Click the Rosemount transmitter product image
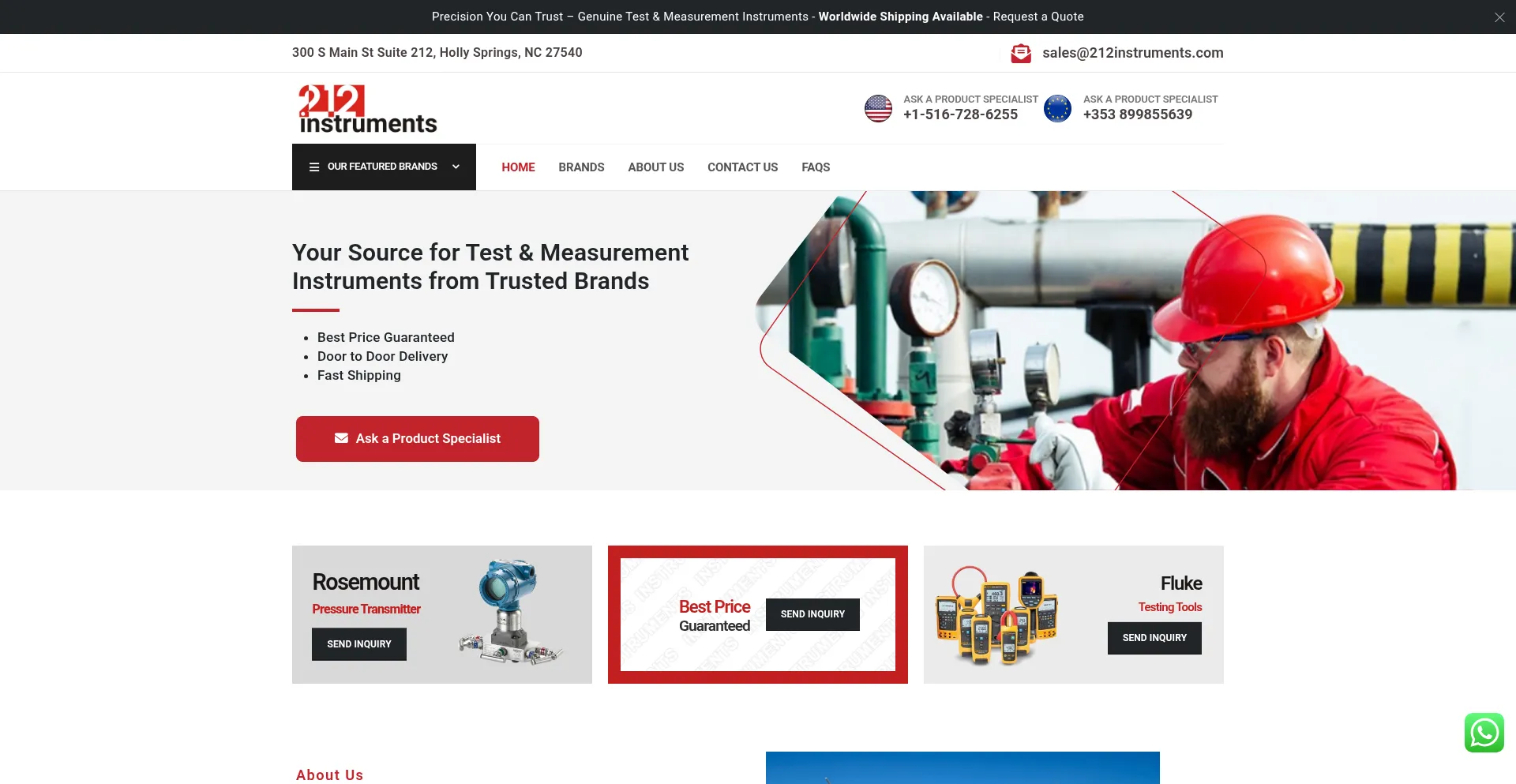This screenshot has height=784, width=1516. tap(510, 613)
